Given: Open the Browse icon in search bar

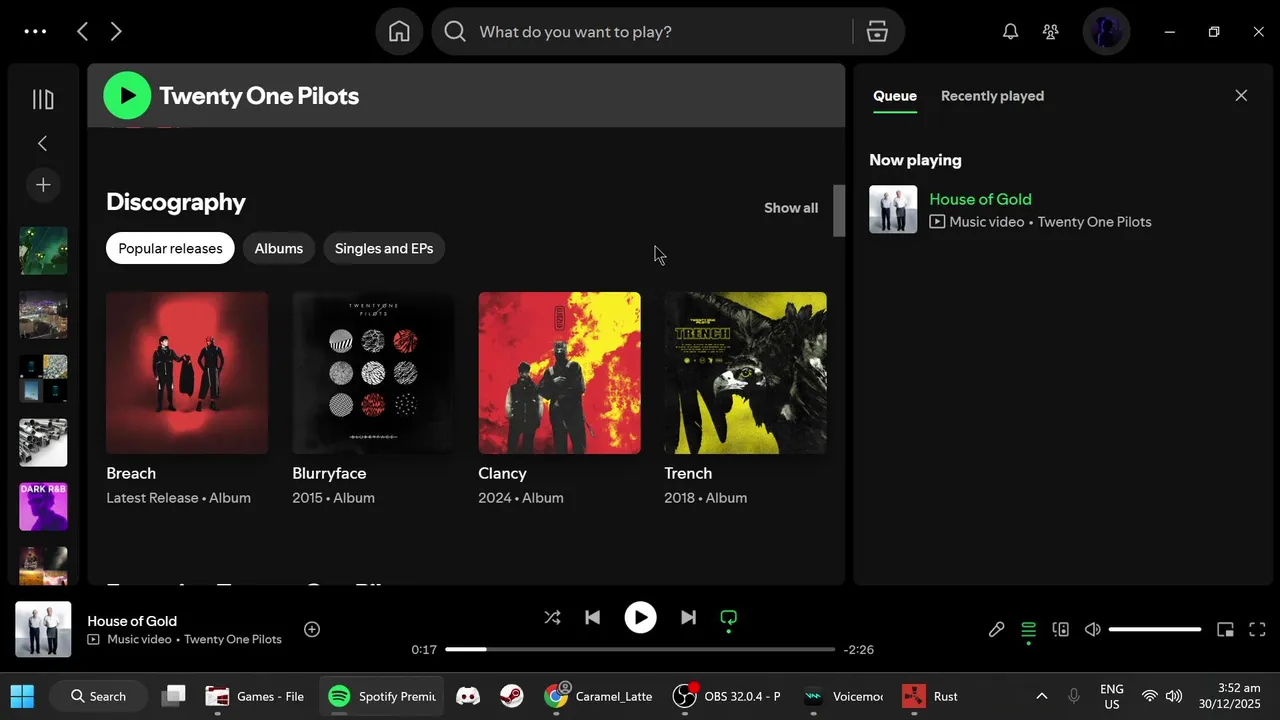Looking at the screenshot, I should tap(877, 32).
